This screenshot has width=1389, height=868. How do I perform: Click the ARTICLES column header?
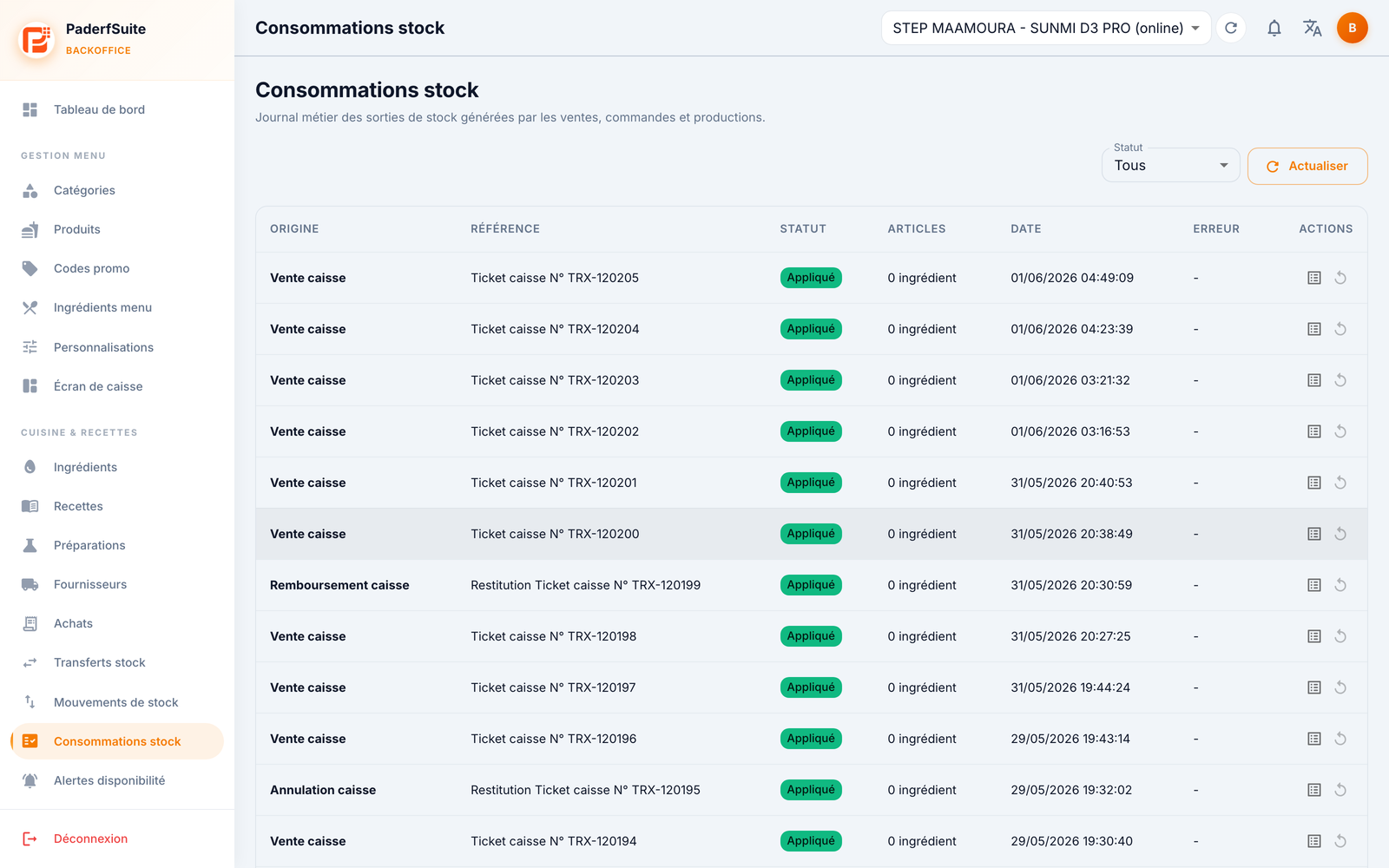[917, 229]
